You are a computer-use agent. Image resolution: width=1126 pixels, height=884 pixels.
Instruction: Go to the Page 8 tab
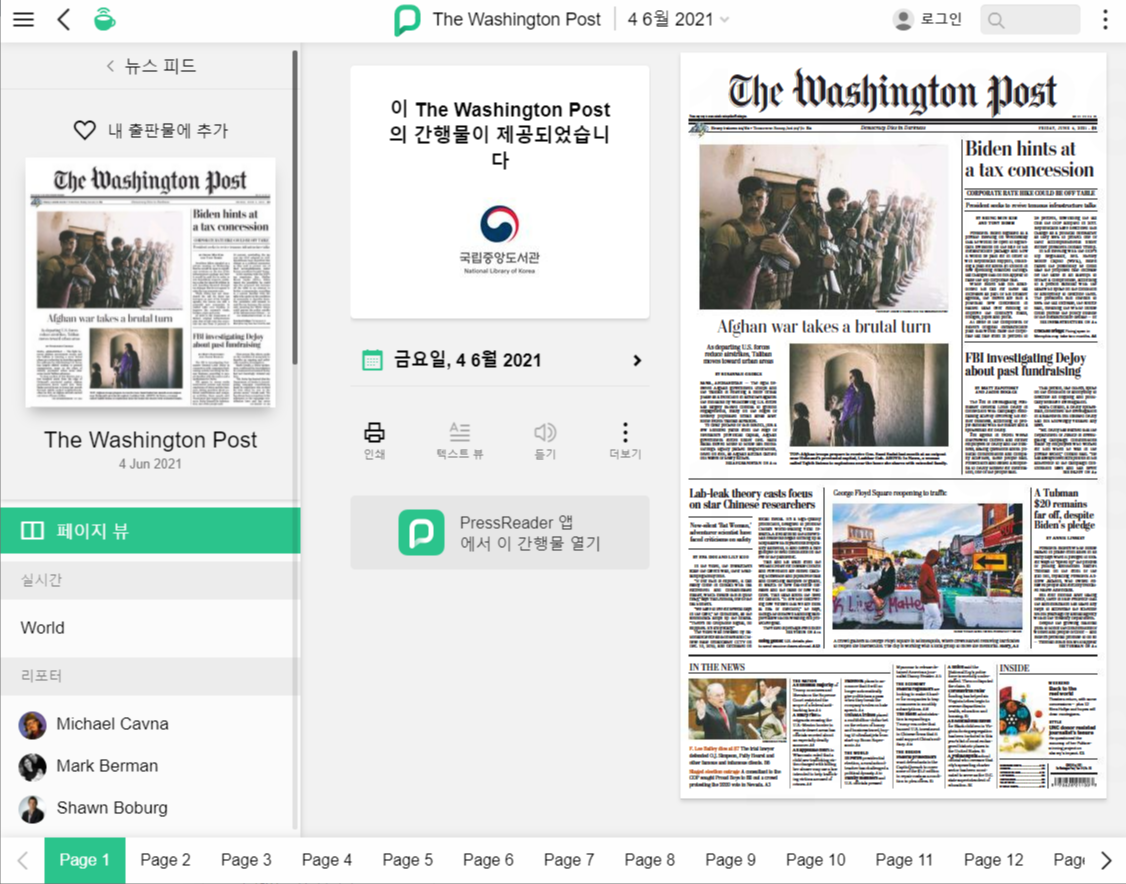click(x=650, y=860)
